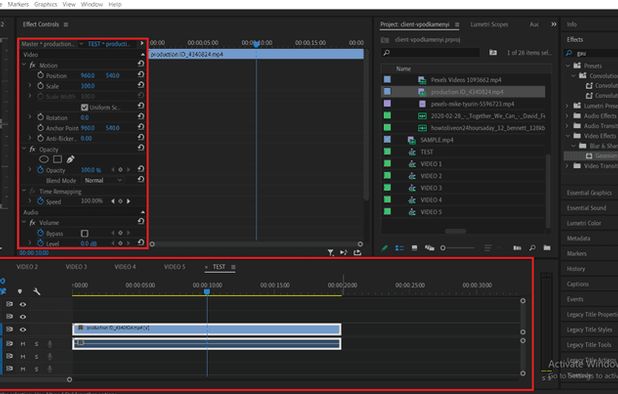Viewport: 618px width, 394px height.
Task: Switch Project panel to list view
Action: tap(400, 248)
